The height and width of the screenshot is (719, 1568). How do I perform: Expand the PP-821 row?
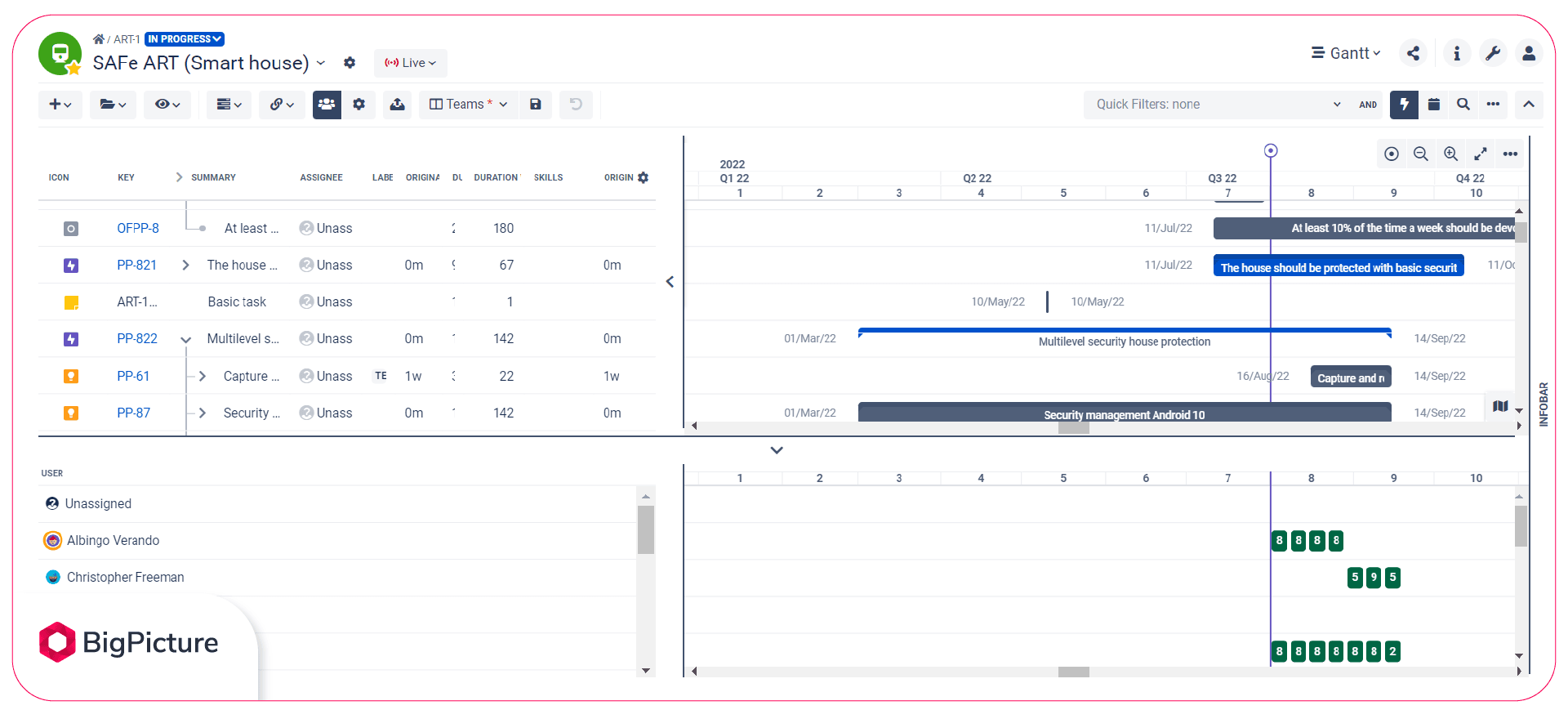click(185, 265)
